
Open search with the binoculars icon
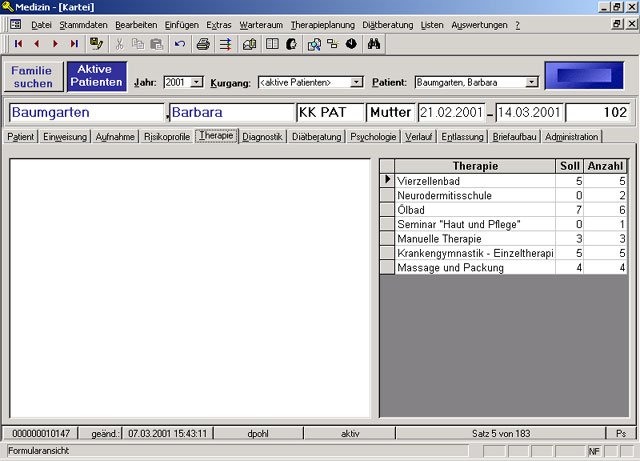tap(374, 44)
